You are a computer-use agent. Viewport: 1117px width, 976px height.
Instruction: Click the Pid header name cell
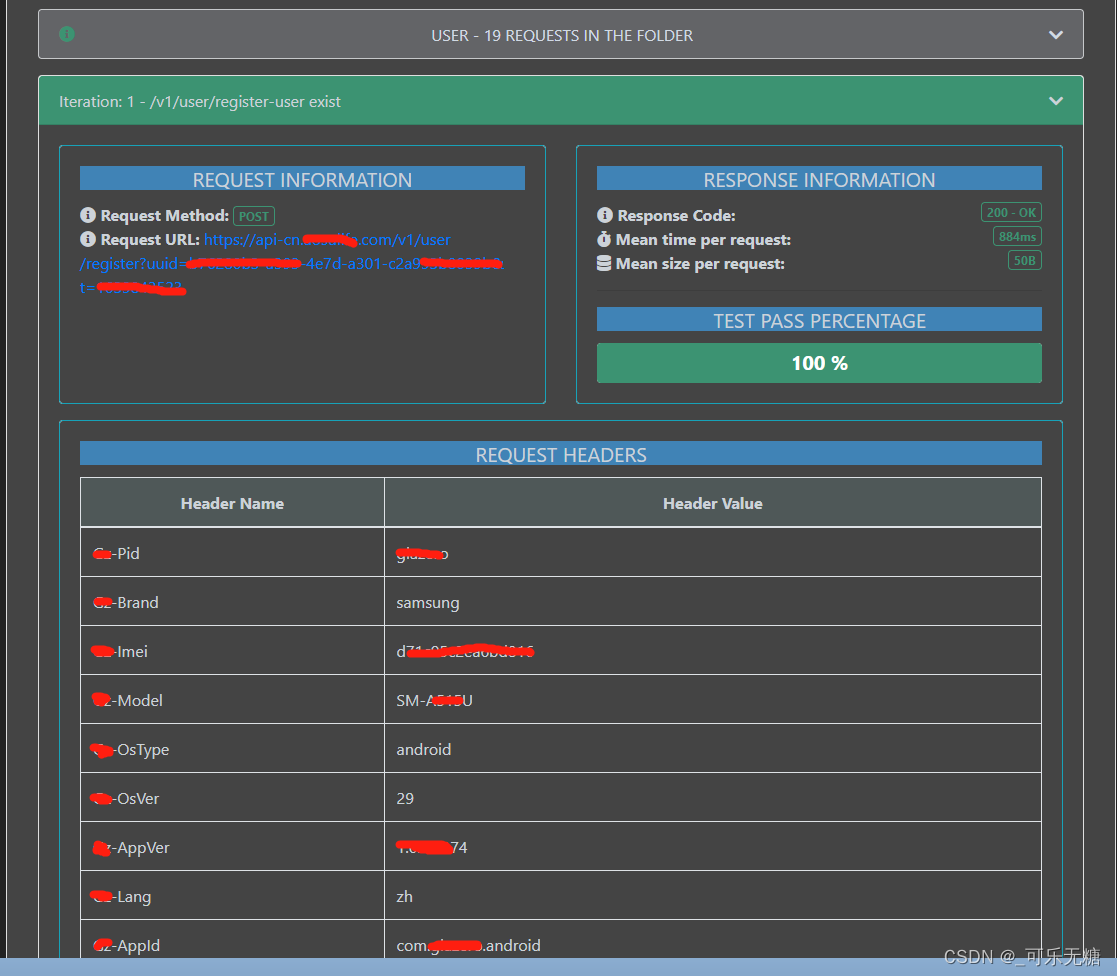tap(232, 553)
